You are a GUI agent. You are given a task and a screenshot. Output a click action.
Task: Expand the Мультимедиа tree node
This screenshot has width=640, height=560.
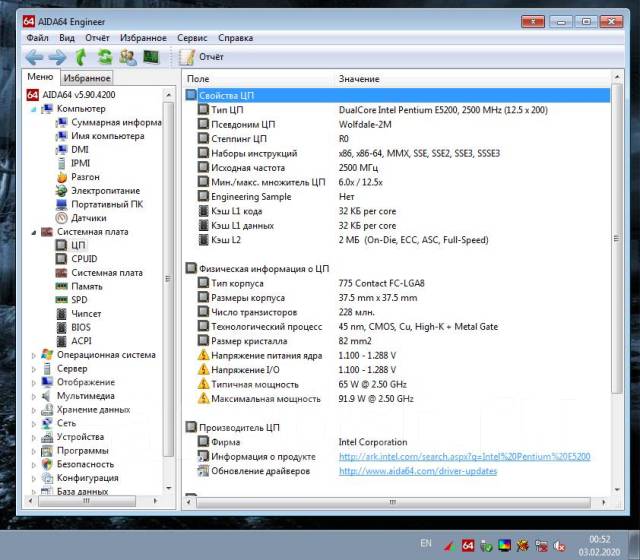(x=34, y=395)
